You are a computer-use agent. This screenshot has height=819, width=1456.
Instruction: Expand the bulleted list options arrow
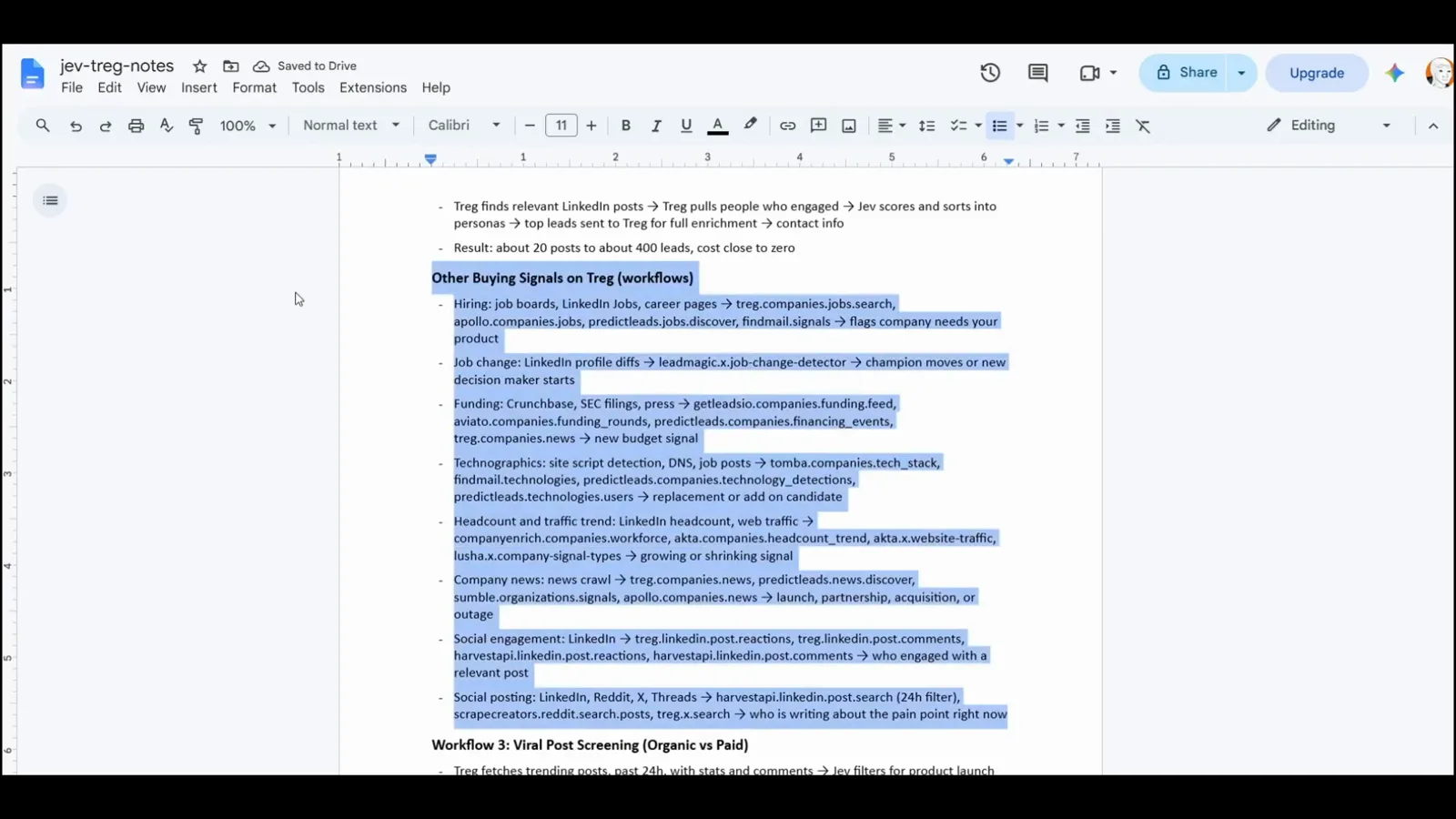(x=1019, y=126)
